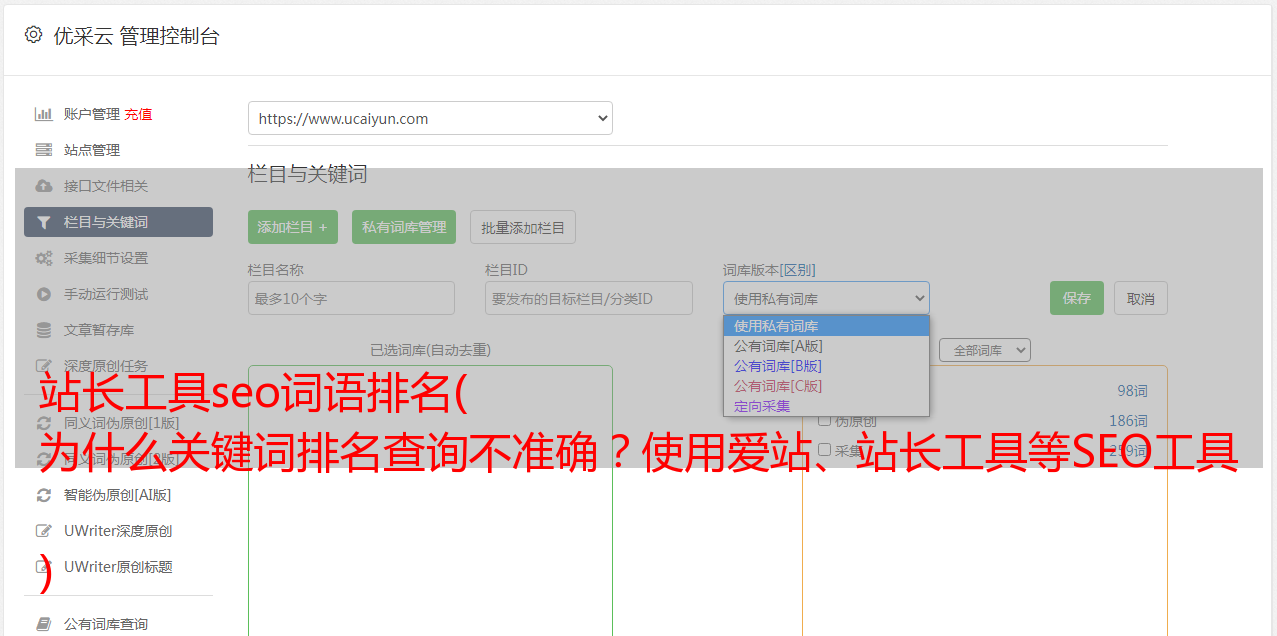Open the https://www.ucaiyun.com site selector

pos(430,118)
